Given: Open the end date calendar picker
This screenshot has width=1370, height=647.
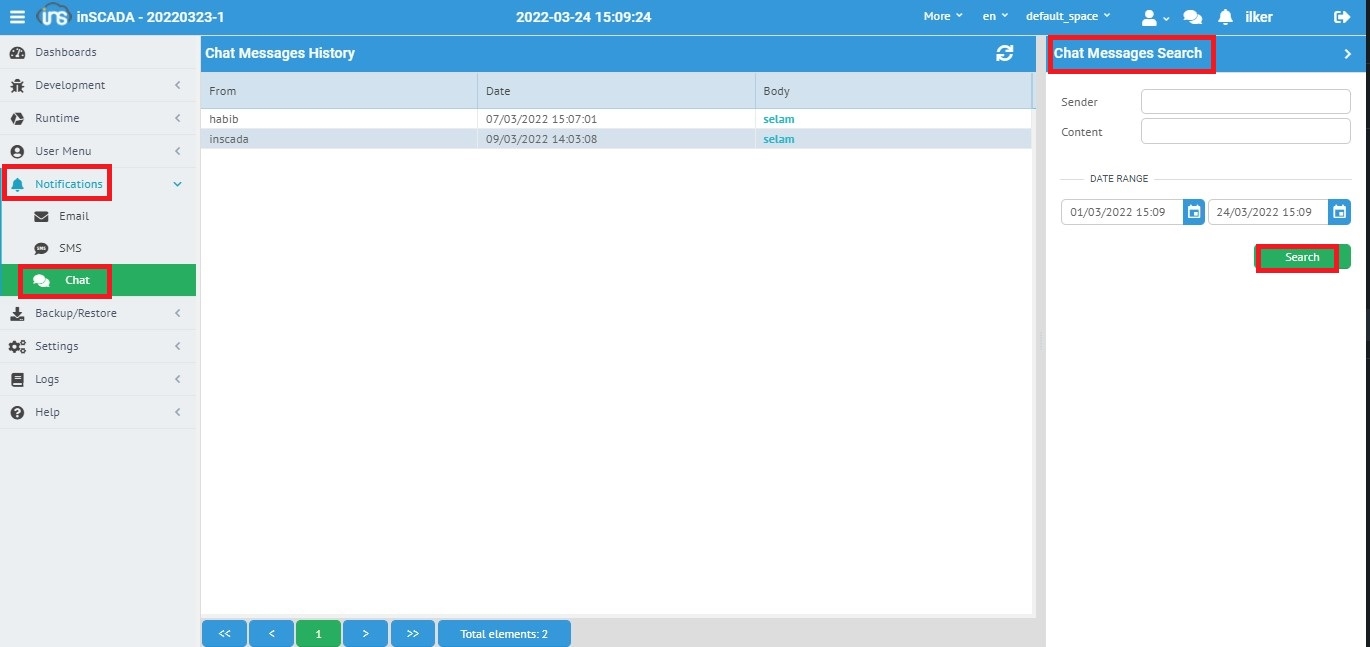Looking at the screenshot, I should pyautogui.click(x=1340, y=212).
